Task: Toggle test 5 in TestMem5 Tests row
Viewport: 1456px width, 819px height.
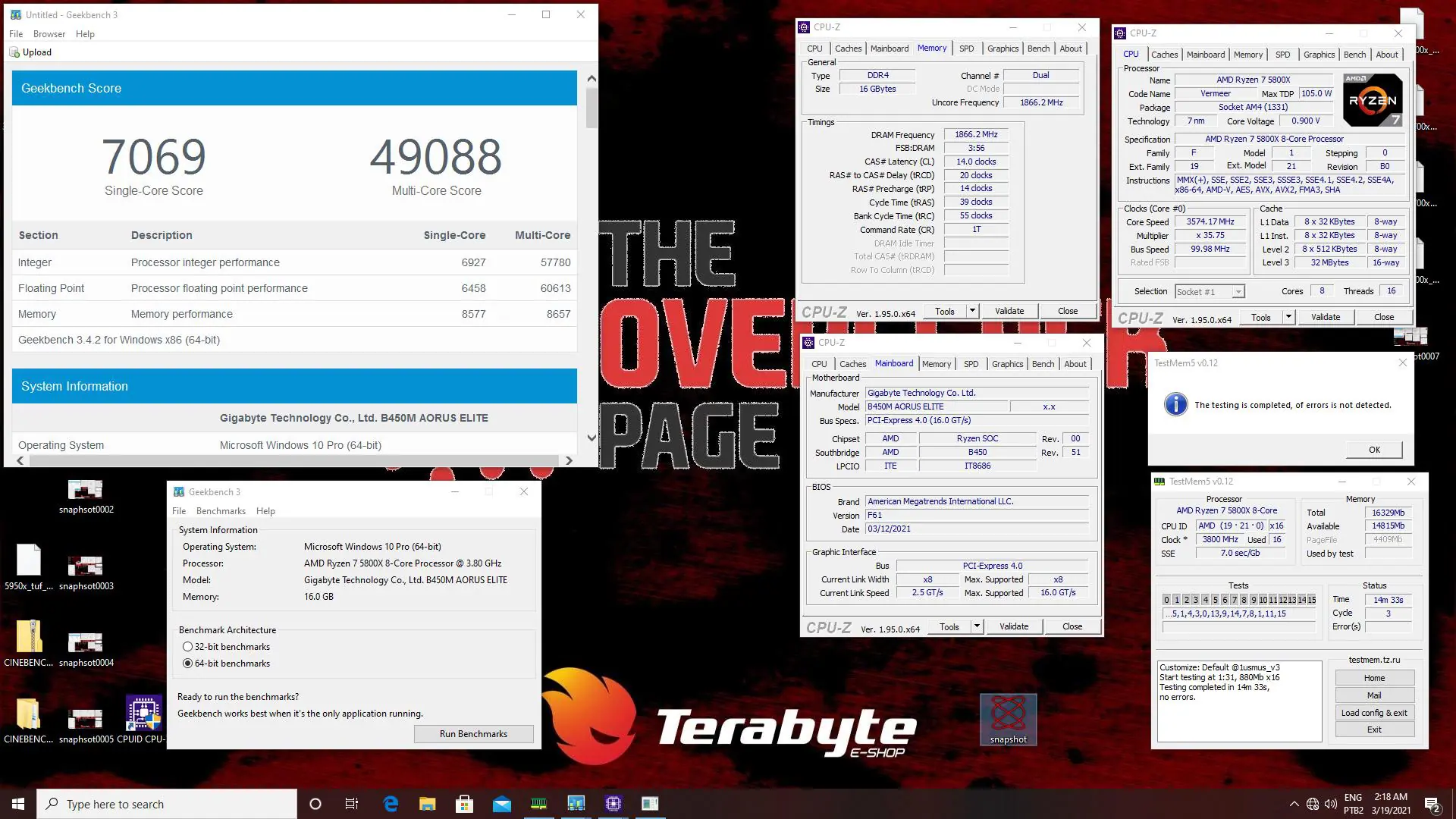Action: tap(1215, 600)
